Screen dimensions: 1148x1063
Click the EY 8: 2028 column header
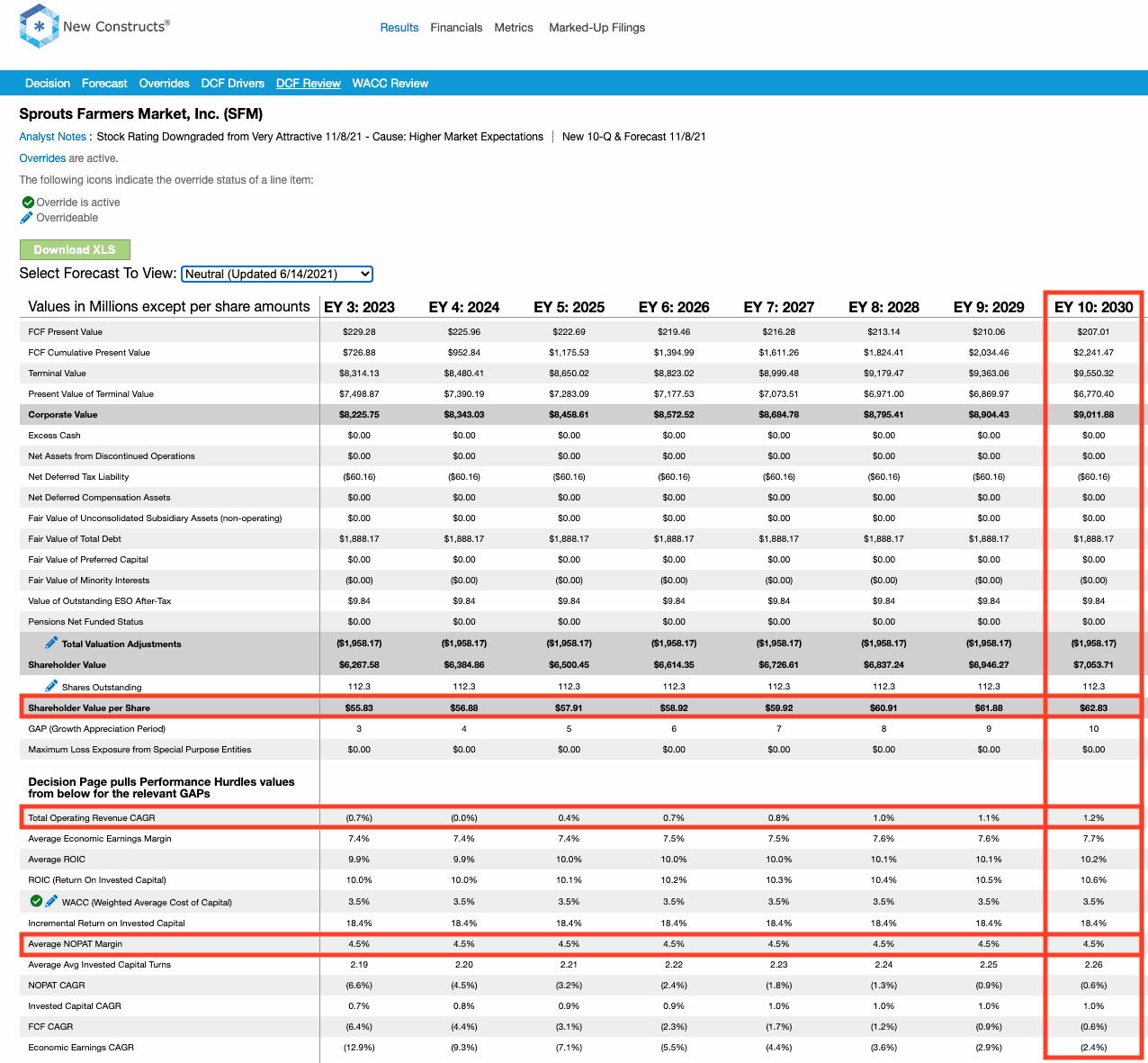click(x=884, y=307)
